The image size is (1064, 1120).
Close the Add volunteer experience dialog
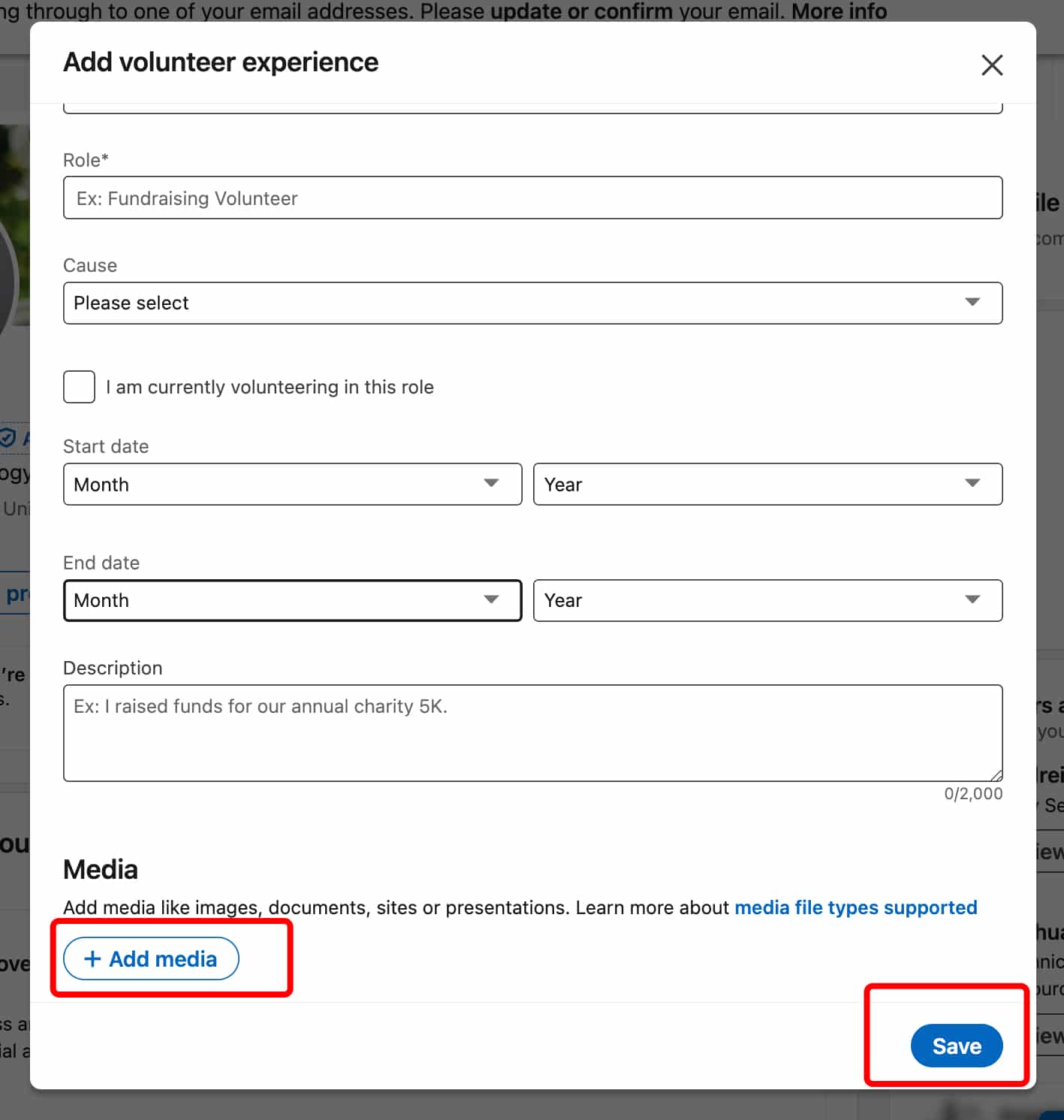pos(992,65)
